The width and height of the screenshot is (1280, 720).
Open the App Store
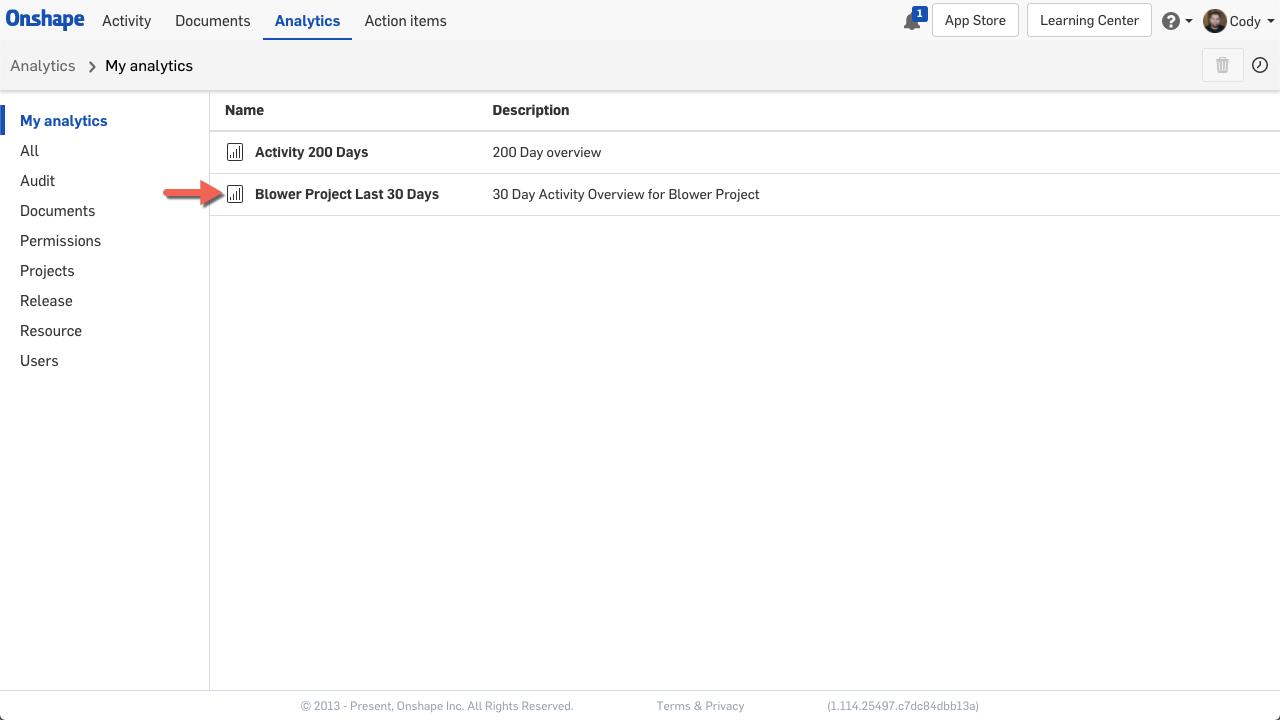point(974,20)
